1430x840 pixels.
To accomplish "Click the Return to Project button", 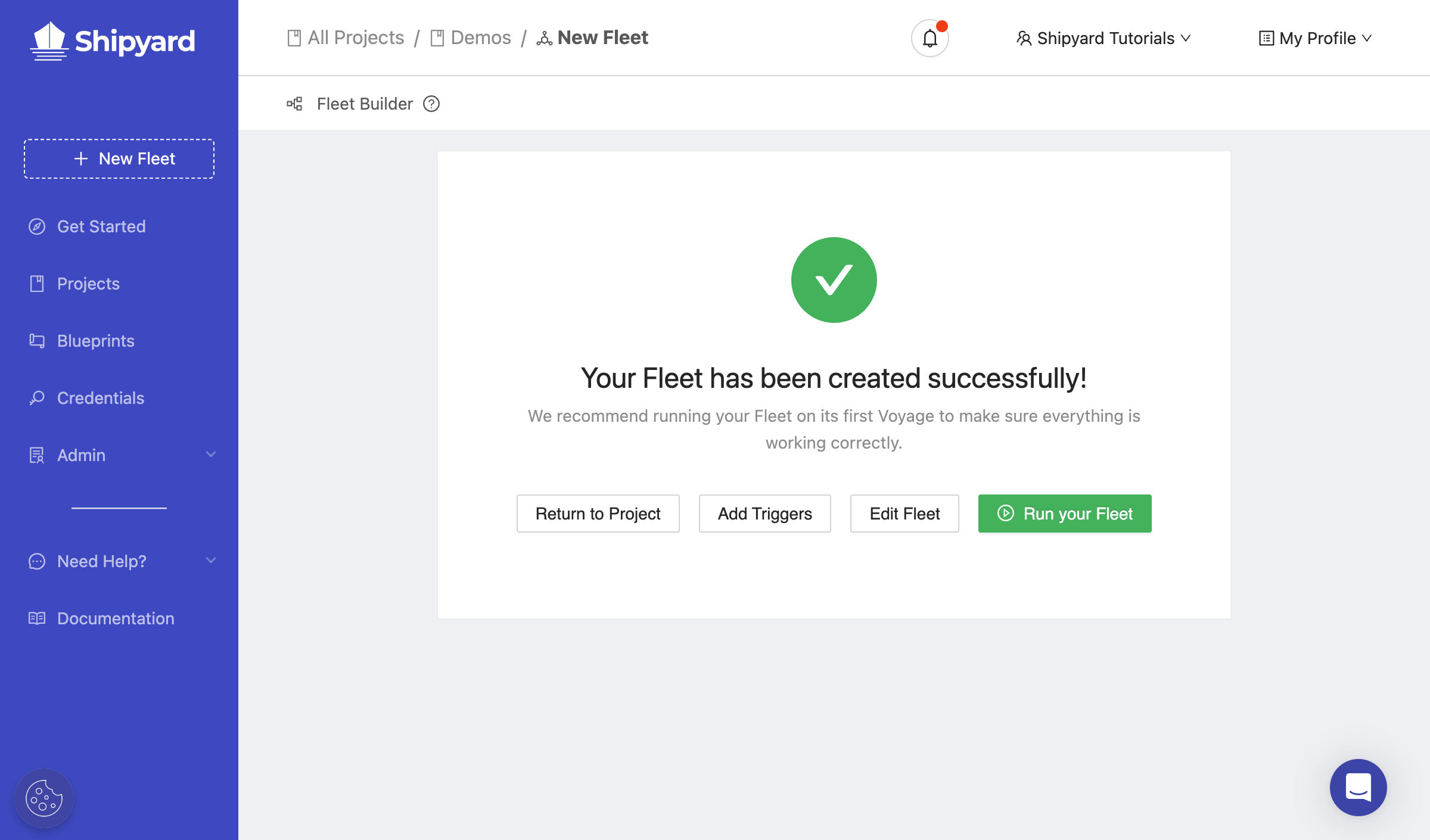I will [x=598, y=513].
